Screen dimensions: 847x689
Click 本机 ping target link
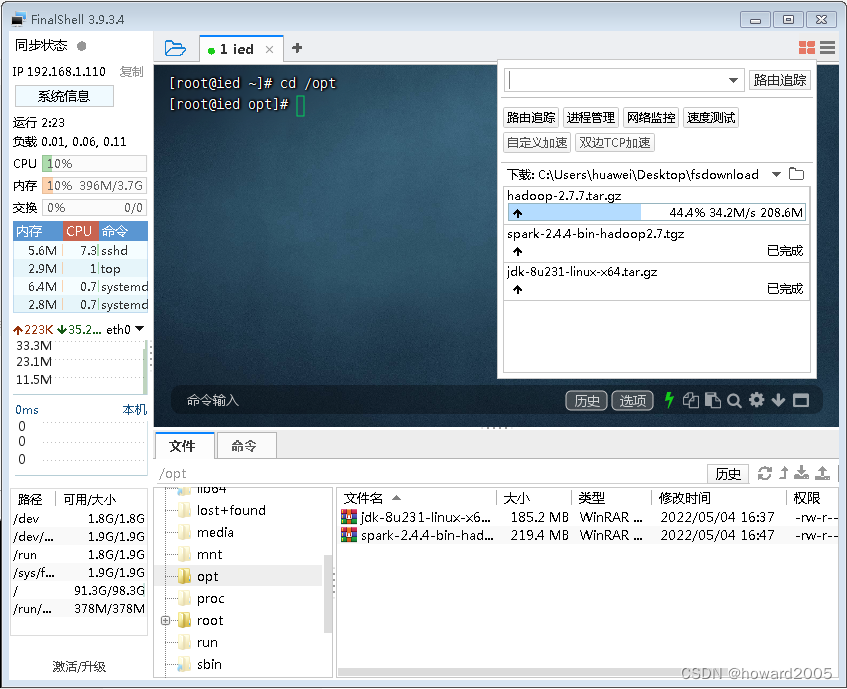(135, 410)
